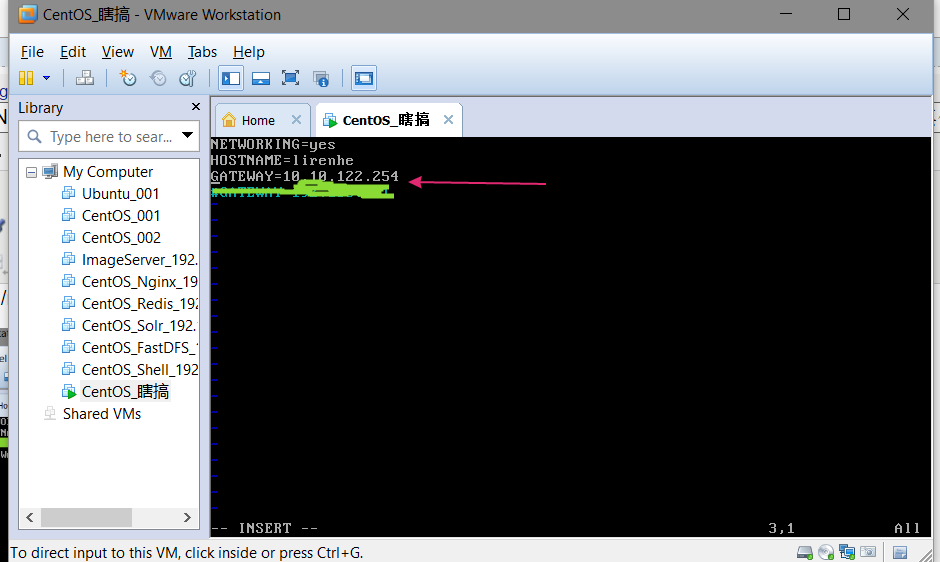Select CentOS_Solr virtual machine
Image resolution: width=940 pixels, height=562 pixels.
pyautogui.click(x=139, y=326)
